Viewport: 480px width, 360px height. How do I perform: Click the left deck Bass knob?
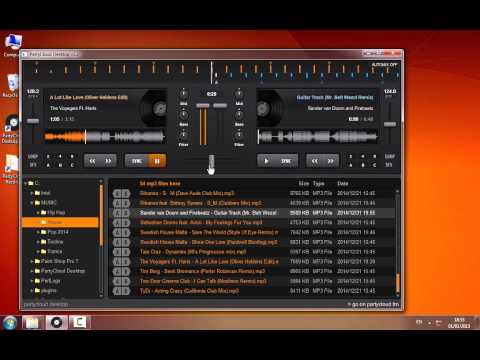coord(183,115)
